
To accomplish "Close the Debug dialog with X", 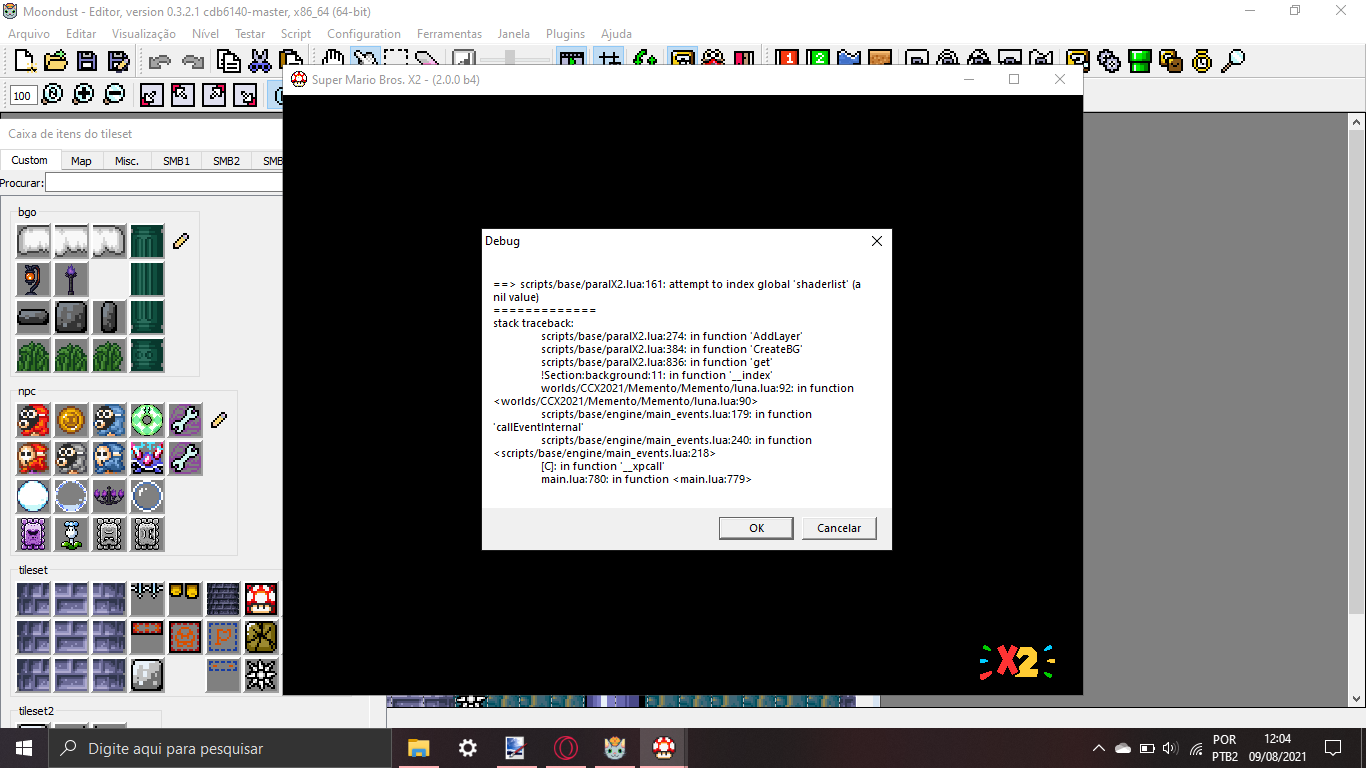I will (x=877, y=241).
